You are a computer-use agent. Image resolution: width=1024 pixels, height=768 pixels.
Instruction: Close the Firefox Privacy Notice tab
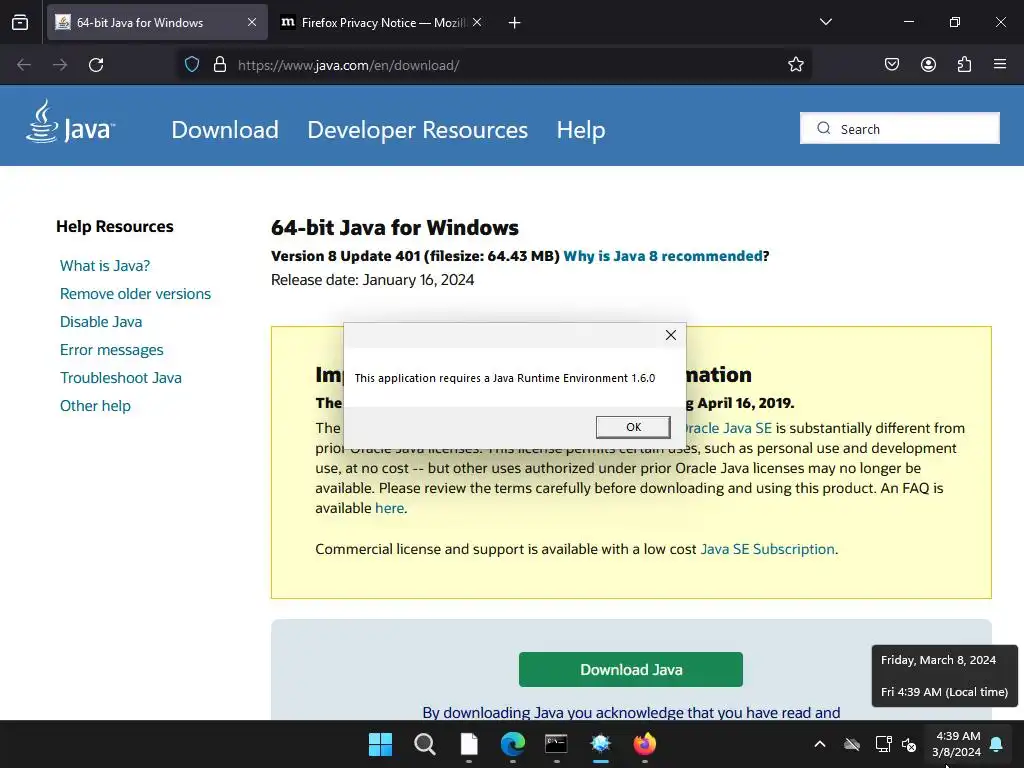[477, 22]
